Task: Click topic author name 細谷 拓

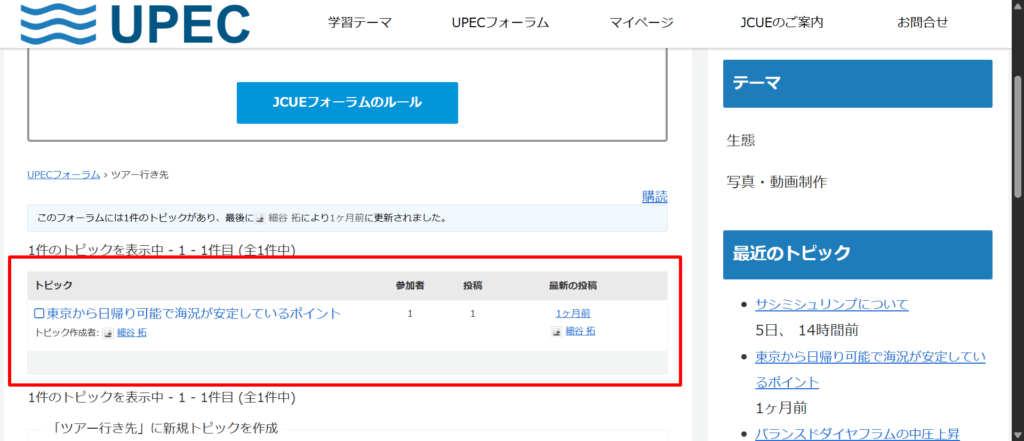Action: (x=132, y=333)
